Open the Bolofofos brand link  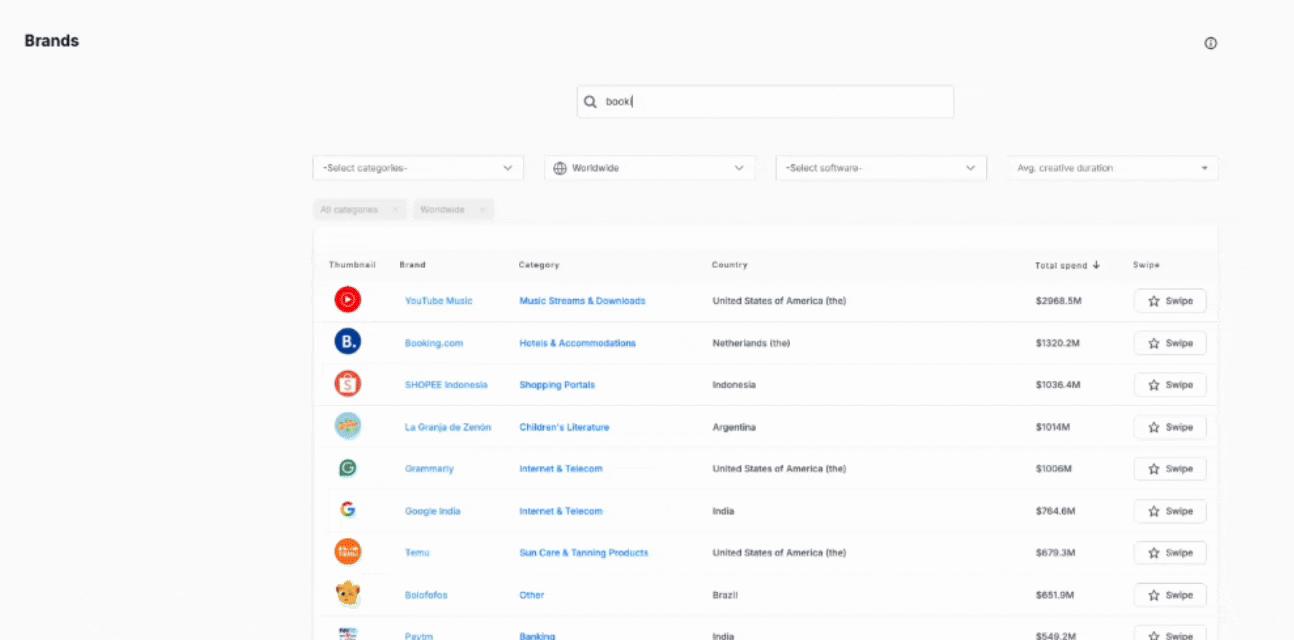point(426,595)
